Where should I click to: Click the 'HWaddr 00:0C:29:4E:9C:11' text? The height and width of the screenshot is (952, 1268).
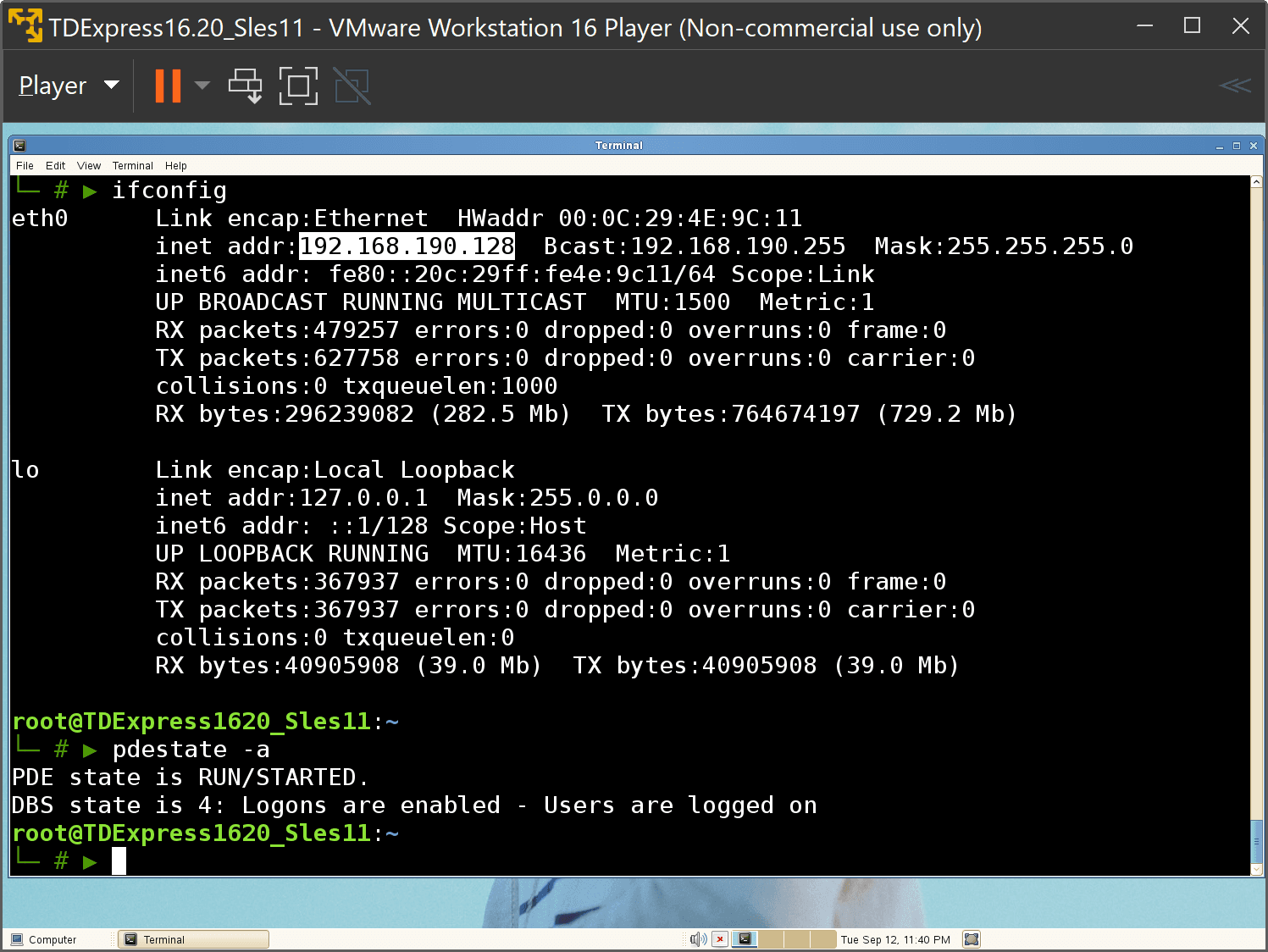coord(629,219)
